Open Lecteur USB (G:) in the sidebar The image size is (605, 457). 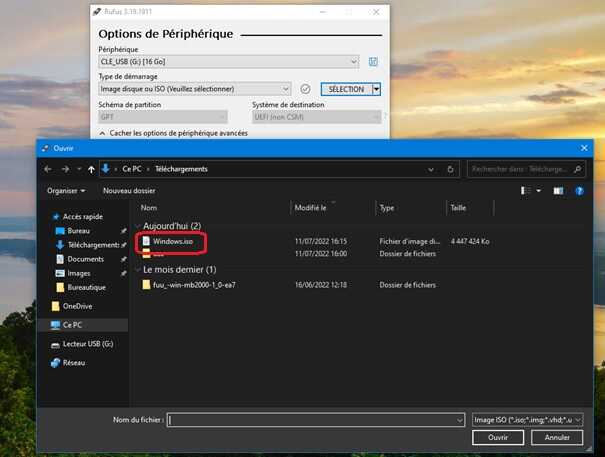[88, 344]
